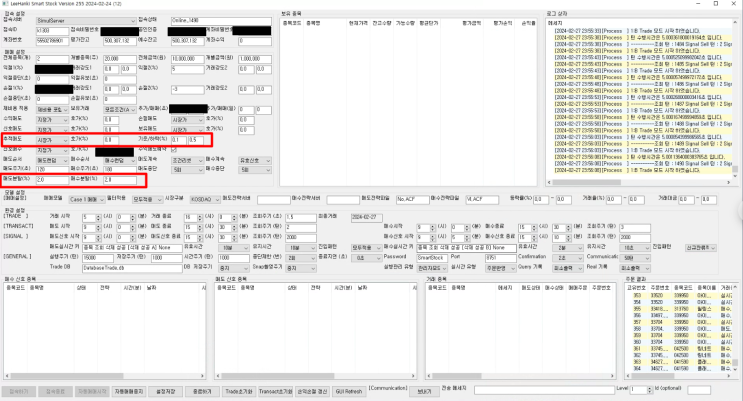Click the 접속상태 field showing Online
Image resolution: width=743 pixels, height=401 pixels.
coord(221,21)
